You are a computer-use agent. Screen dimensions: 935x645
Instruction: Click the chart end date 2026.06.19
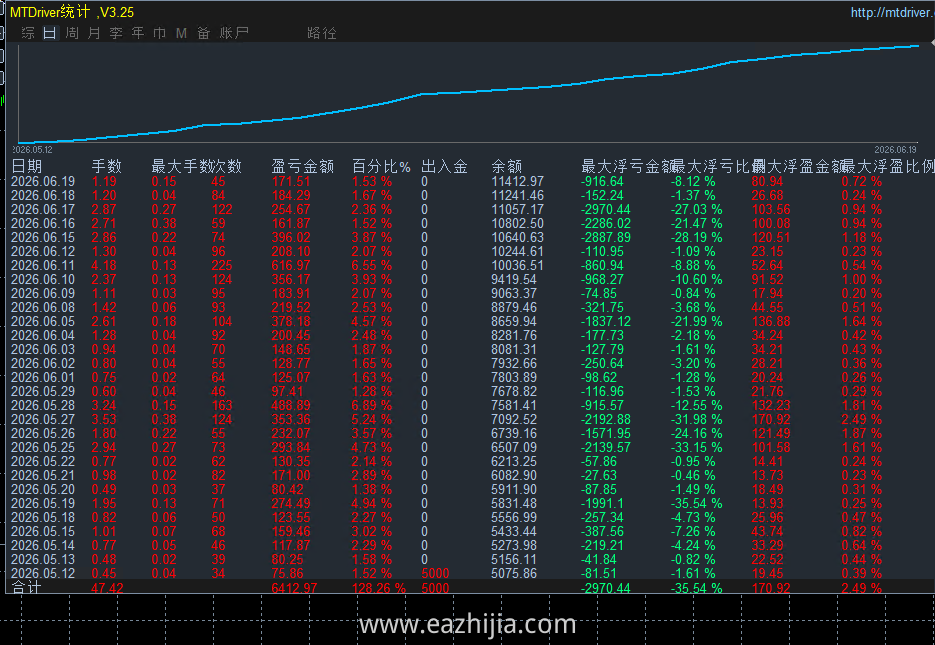[x=896, y=150]
